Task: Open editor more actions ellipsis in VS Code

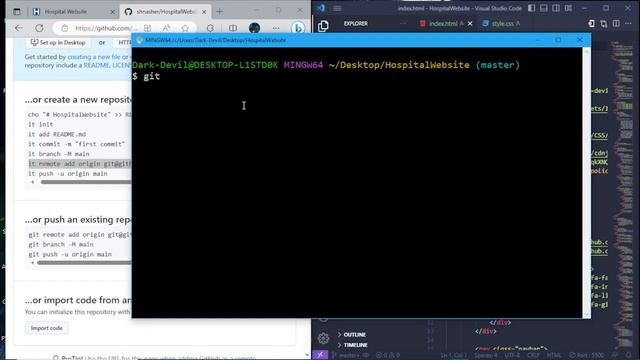Action: coord(628,24)
